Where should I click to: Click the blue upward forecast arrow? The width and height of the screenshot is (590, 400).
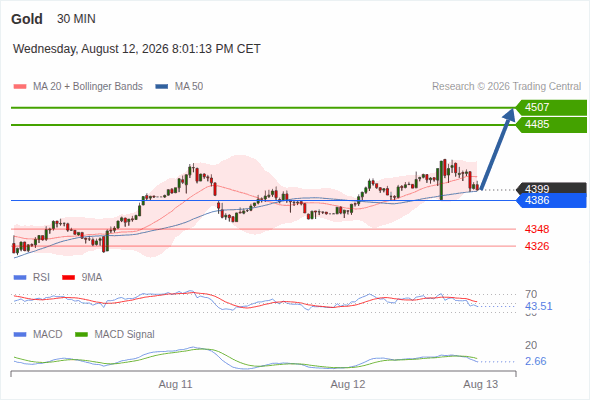click(x=497, y=149)
